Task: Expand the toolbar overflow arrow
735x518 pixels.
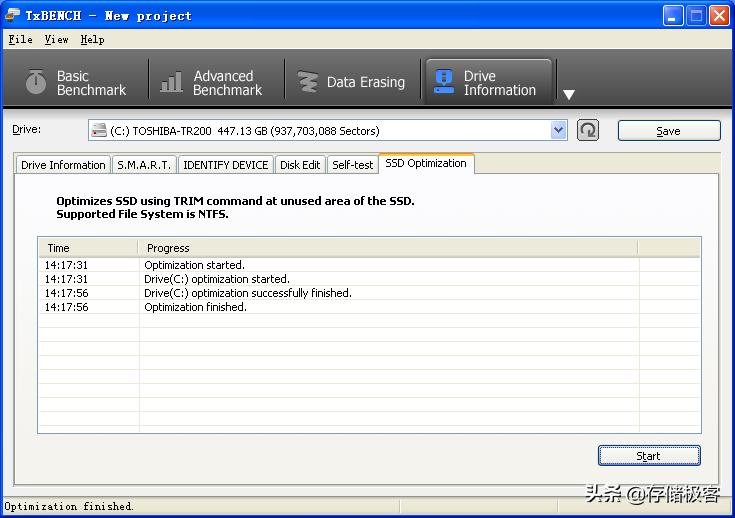Action: [569, 95]
